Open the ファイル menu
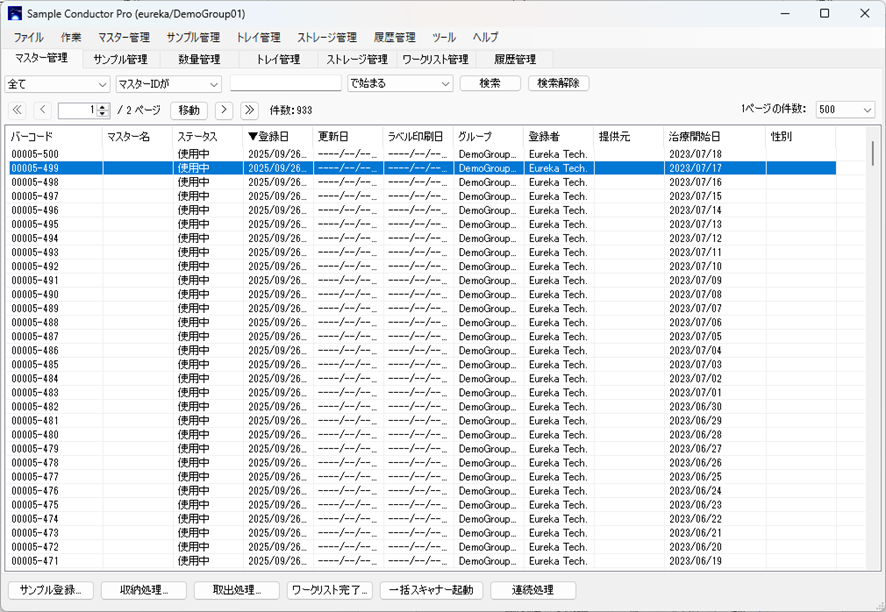 [x=28, y=37]
